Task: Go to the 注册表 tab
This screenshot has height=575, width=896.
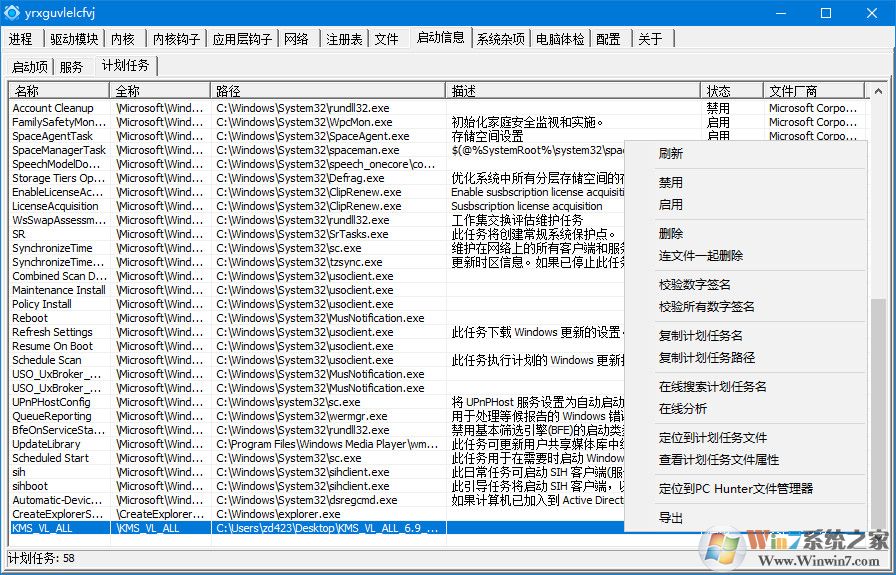Action: tap(344, 39)
